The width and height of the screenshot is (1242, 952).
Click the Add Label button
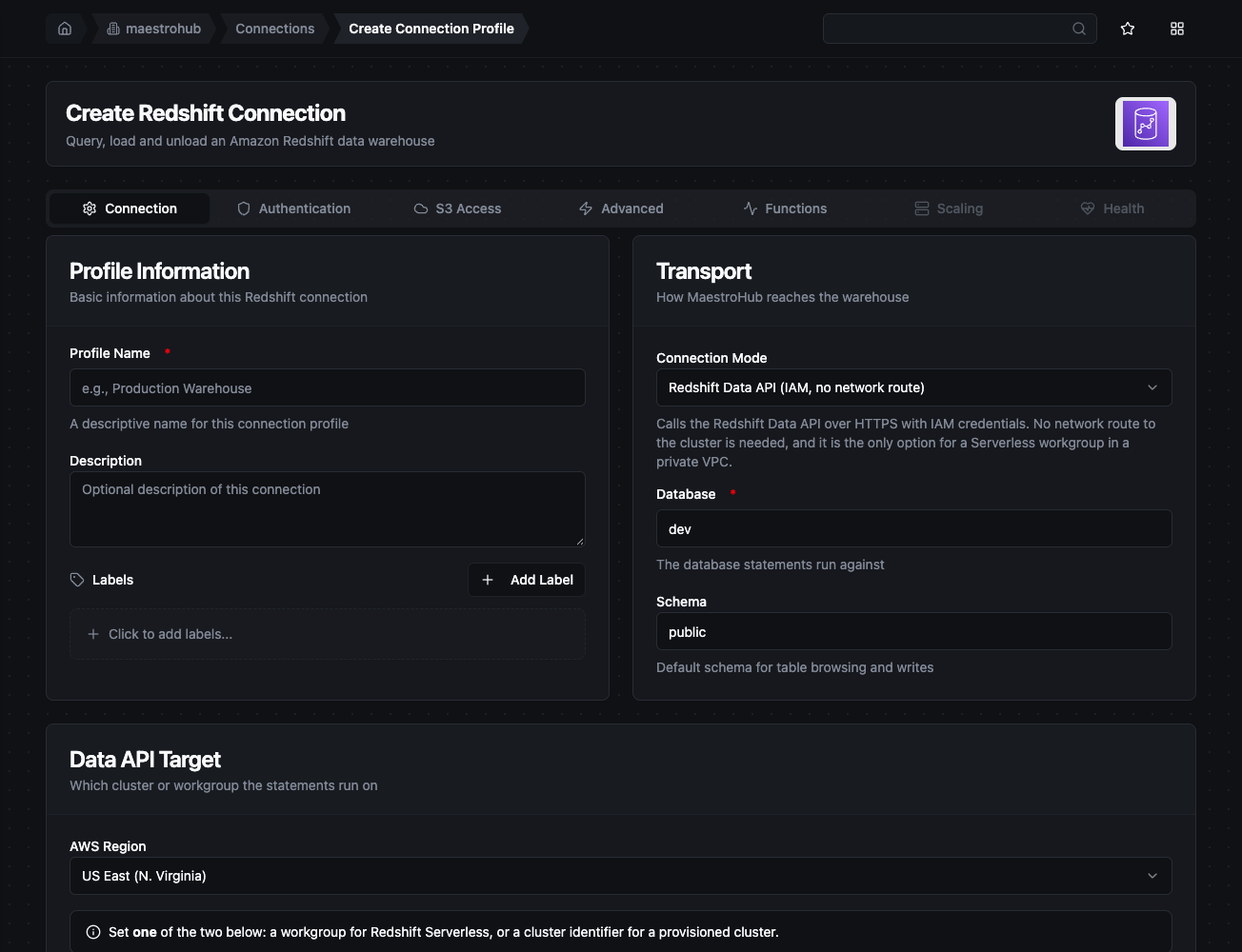[527, 580]
